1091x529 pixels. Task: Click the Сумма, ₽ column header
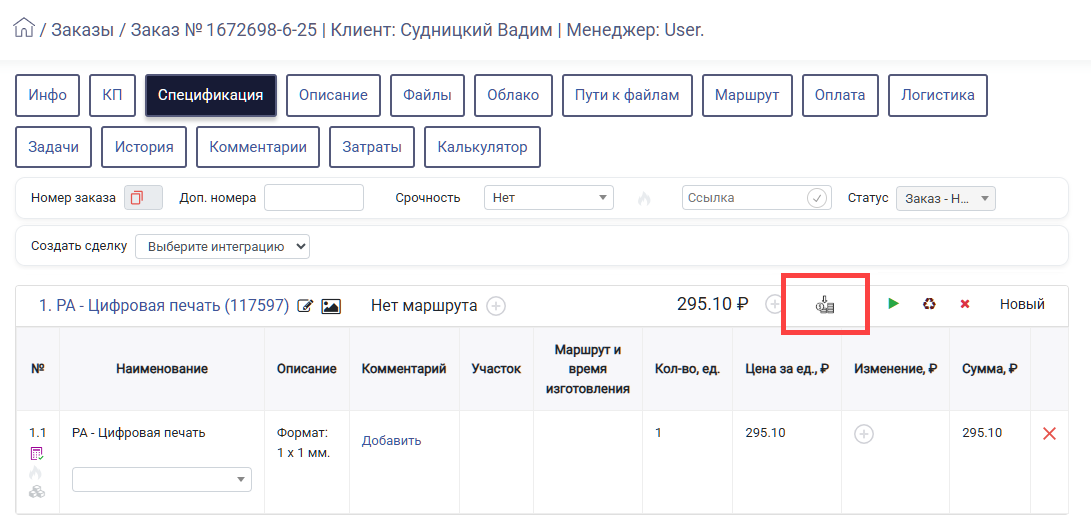[x=990, y=369]
